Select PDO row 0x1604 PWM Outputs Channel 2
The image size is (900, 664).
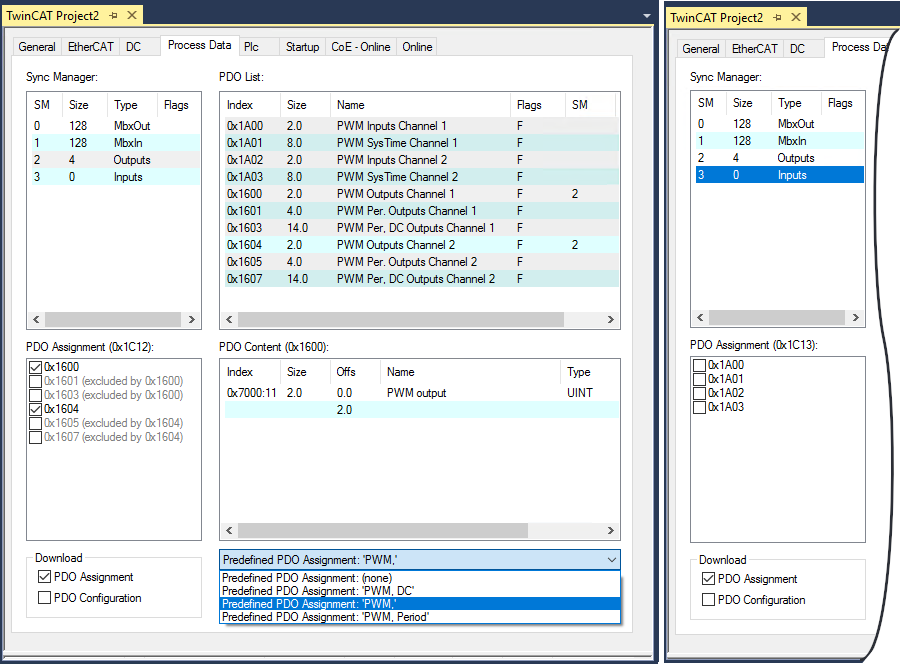pos(421,245)
